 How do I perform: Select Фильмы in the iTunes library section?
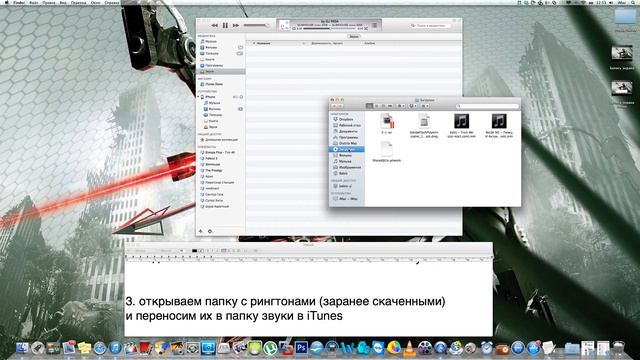tap(211, 47)
